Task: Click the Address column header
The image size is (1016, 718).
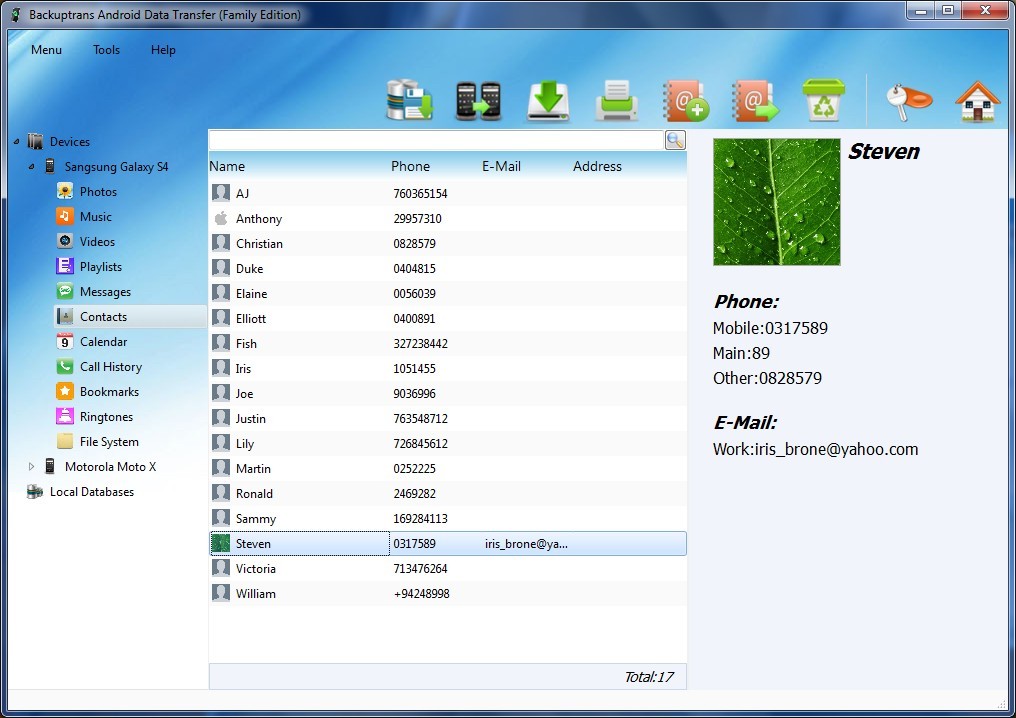Action: [x=597, y=167]
